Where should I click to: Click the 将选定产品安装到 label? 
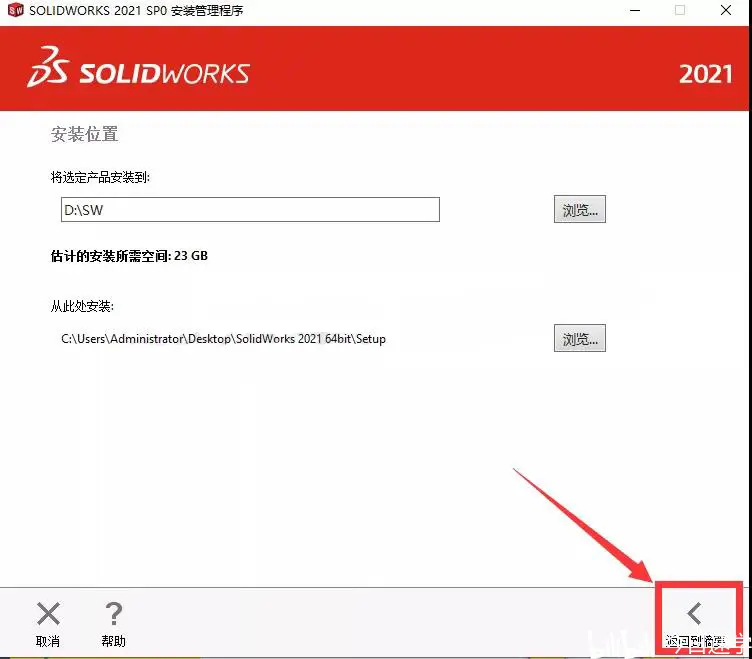click(100, 177)
